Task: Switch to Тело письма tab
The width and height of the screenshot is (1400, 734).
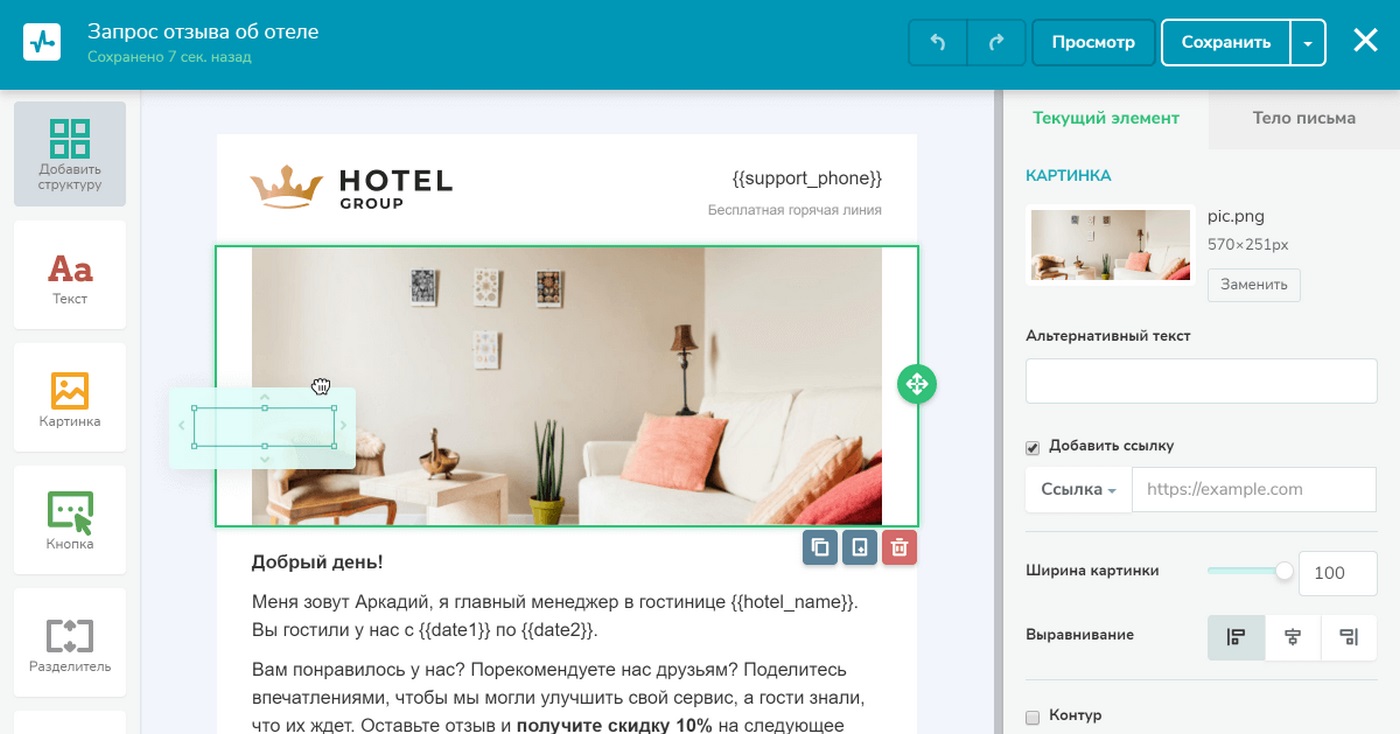Action: coord(1304,118)
